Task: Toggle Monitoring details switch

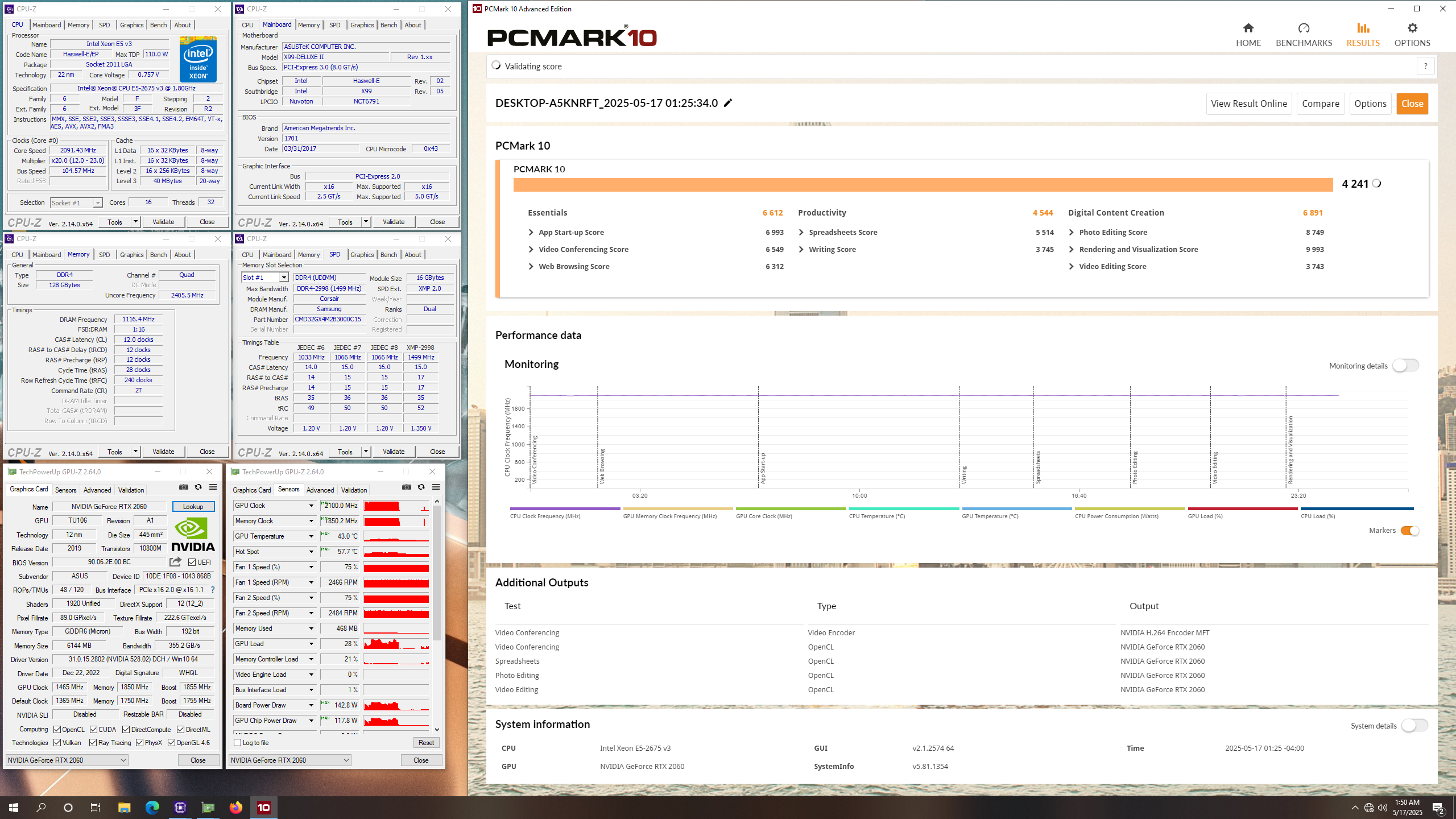Action: (x=1405, y=366)
